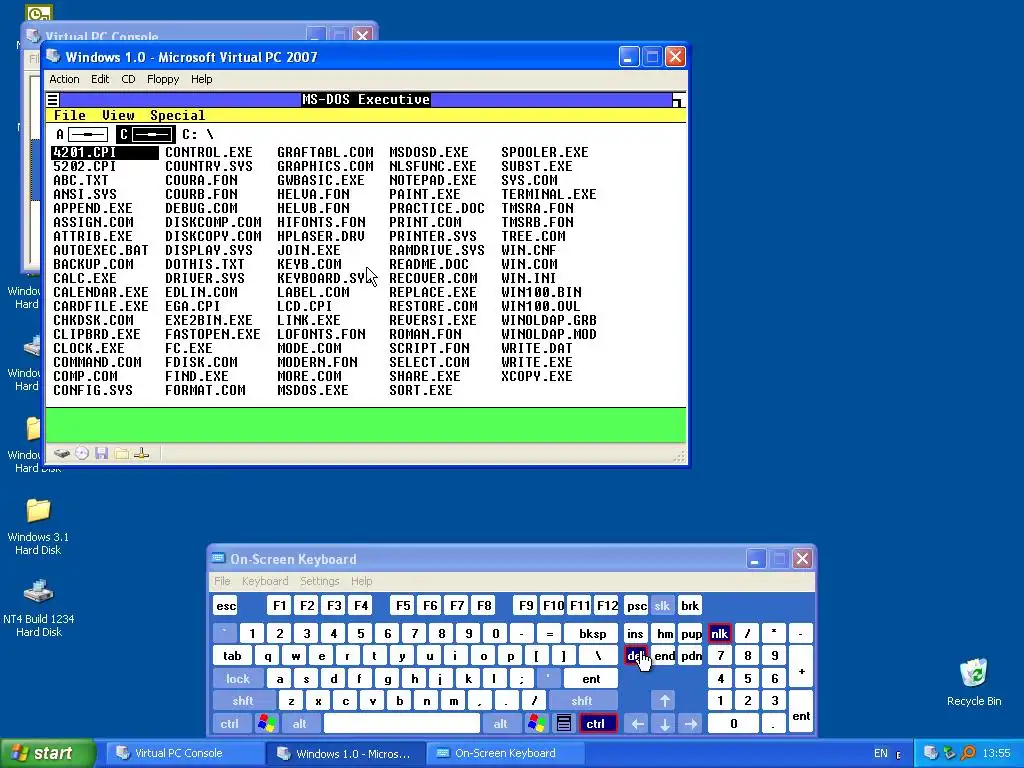Switch to On-Screen Keyboard taskbar button
The height and width of the screenshot is (768, 1024).
pos(504,753)
